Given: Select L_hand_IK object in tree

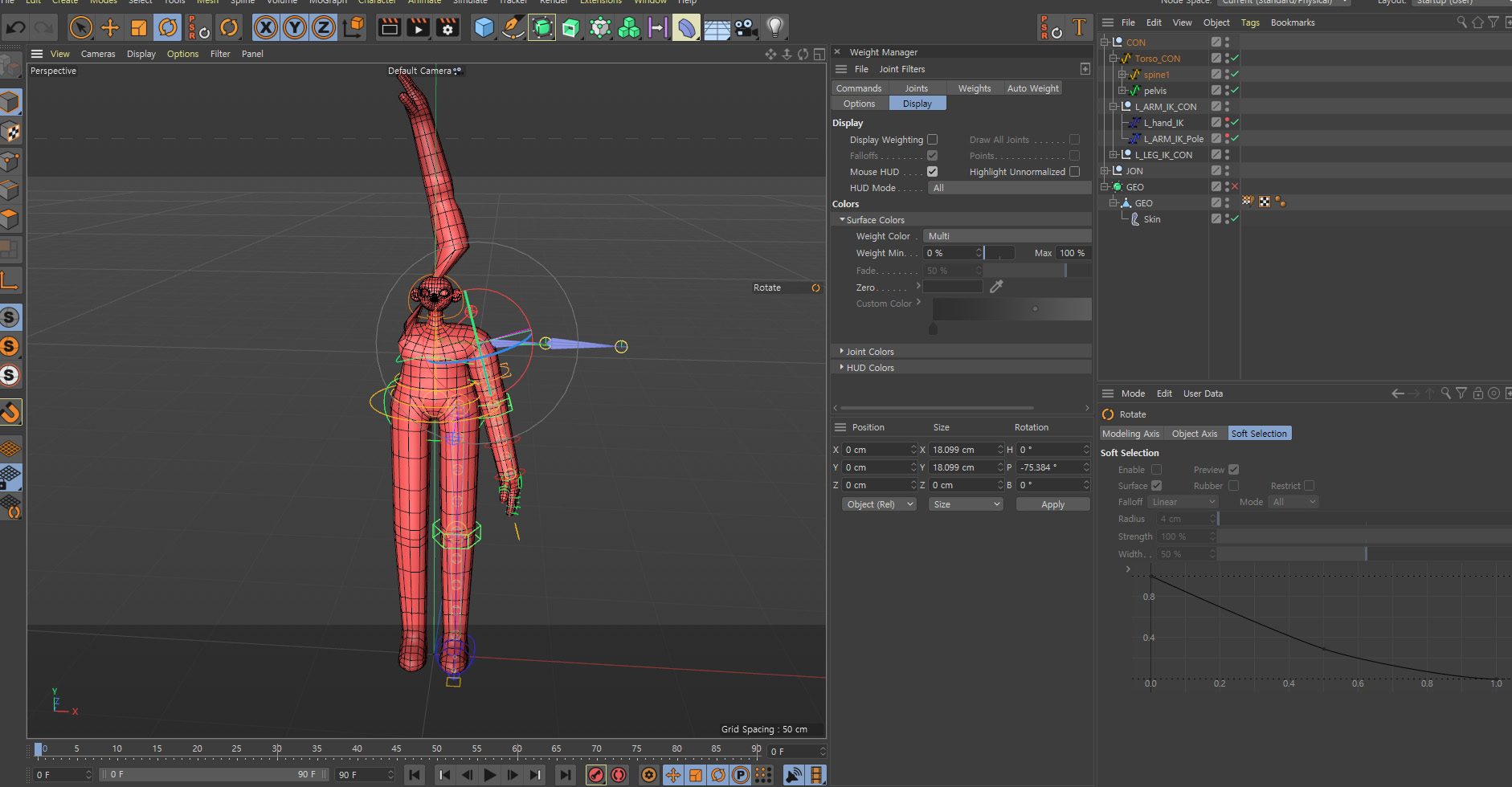Looking at the screenshot, I should (x=1163, y=123).
